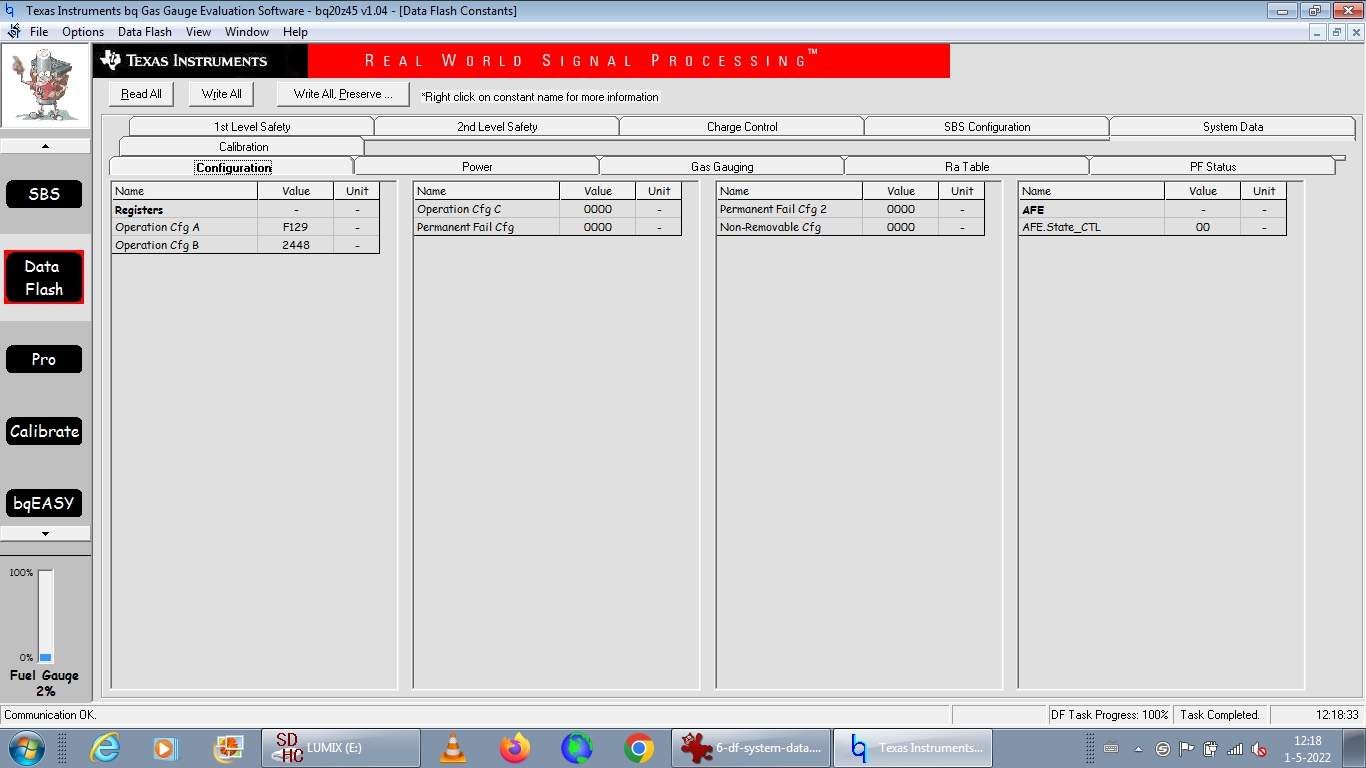Select the System Data tab
The width and height of the screenshot is (1366, 768).
pyautogui.click(x=1233, y=127)
